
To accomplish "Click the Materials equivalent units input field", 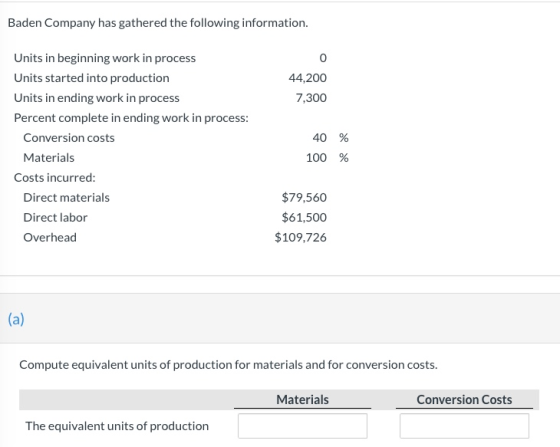I will click(302, 426).
